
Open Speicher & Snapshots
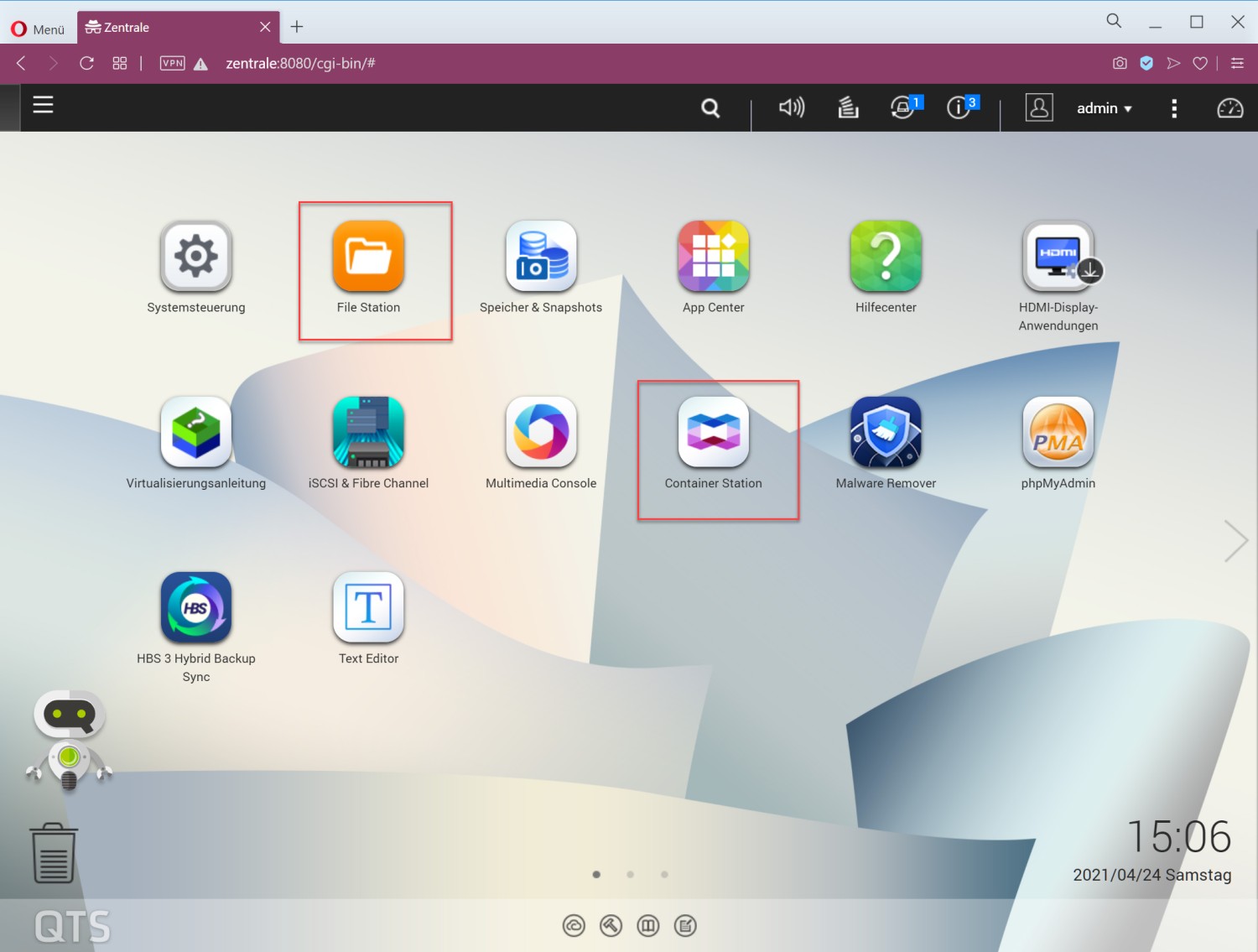coord(541,256)
